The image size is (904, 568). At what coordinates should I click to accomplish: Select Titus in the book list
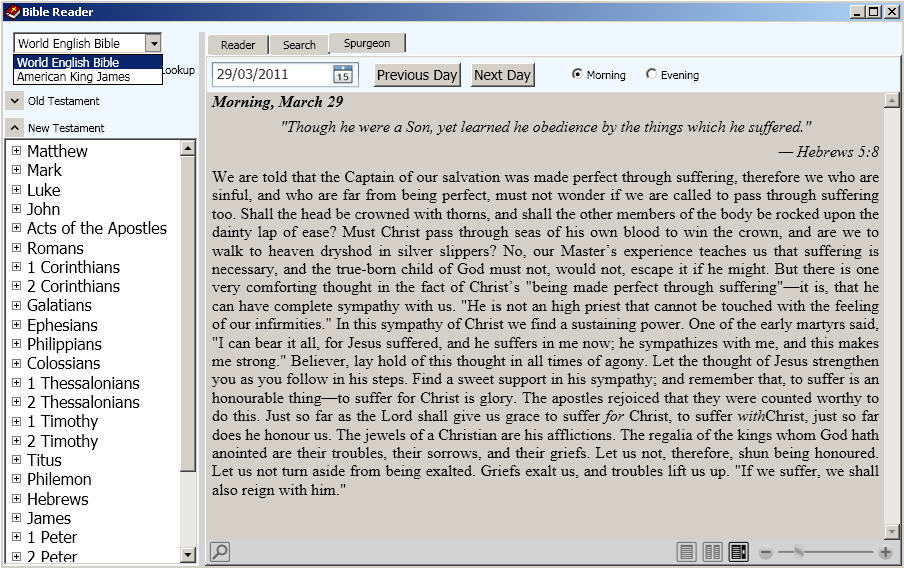click(44, 460)
